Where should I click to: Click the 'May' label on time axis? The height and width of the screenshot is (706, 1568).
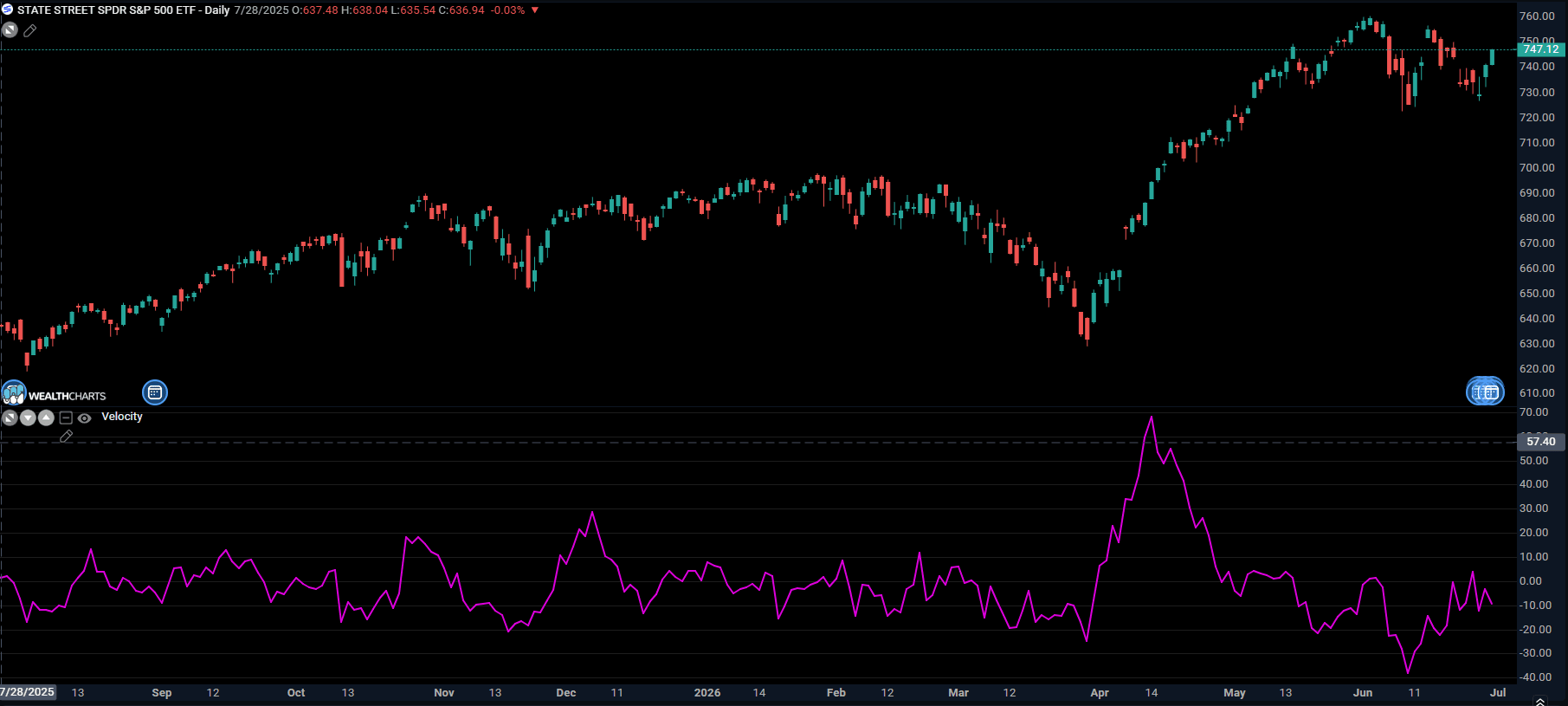(1235, 693)
